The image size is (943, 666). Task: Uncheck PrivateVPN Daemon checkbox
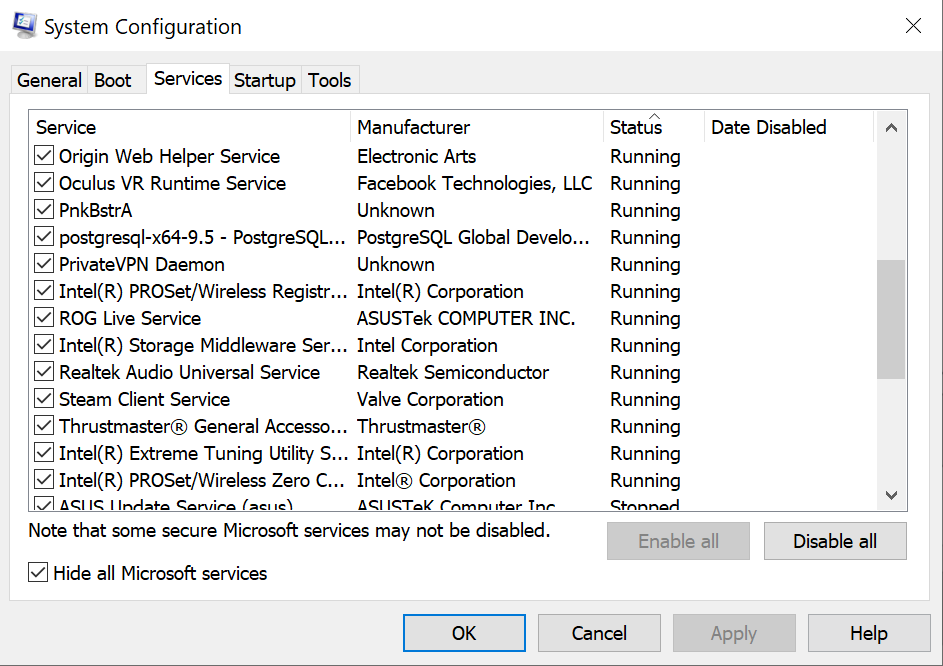click(x=44, y=264)
